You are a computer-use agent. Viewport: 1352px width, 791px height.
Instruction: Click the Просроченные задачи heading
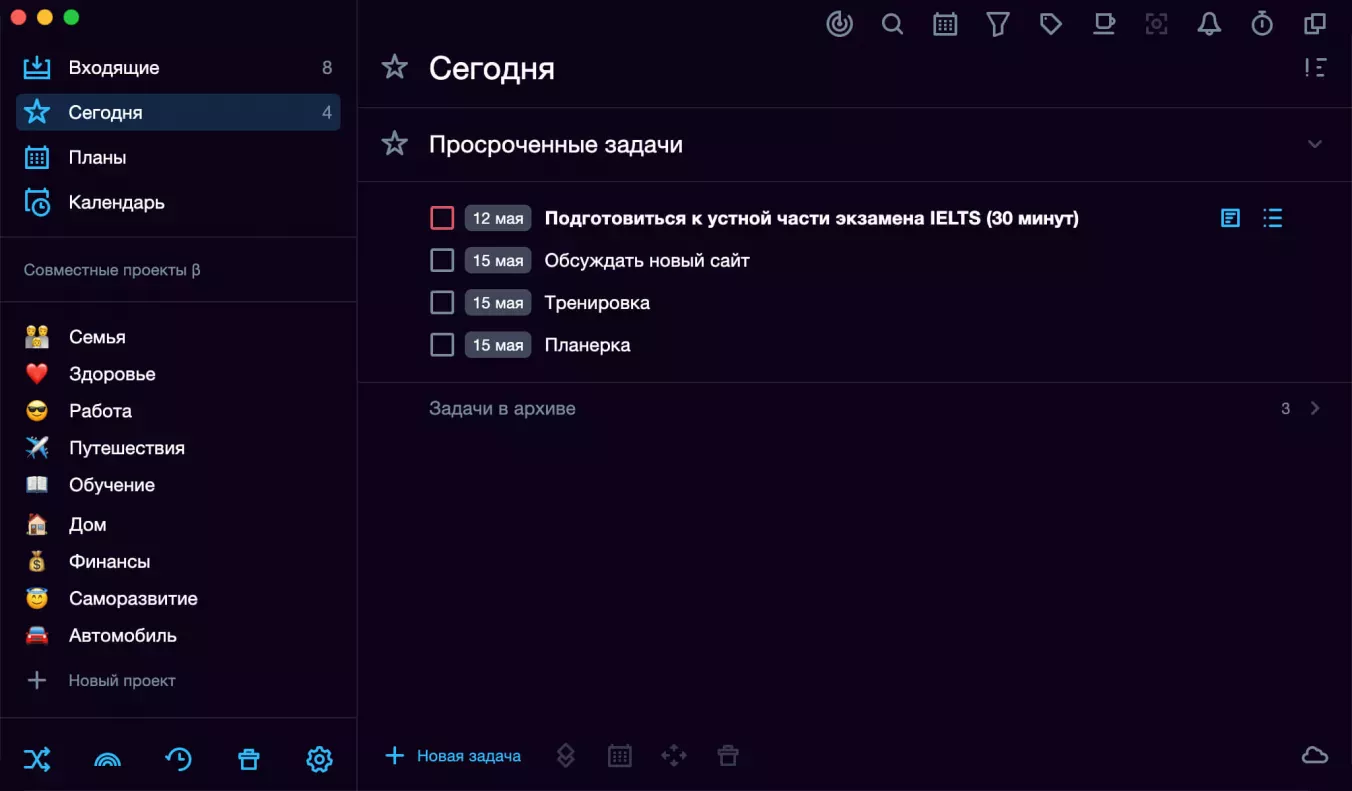click(556, 144)
